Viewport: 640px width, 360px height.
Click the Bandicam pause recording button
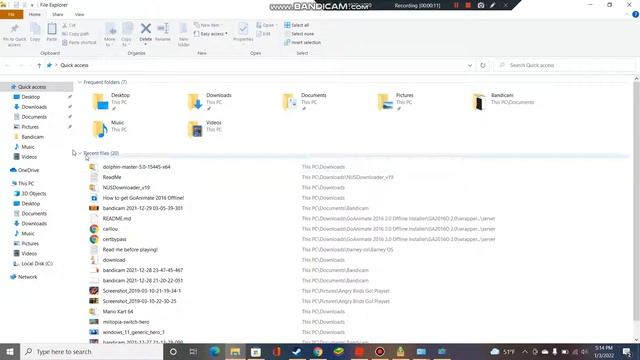pyautogui.click(x=456, y=5)
